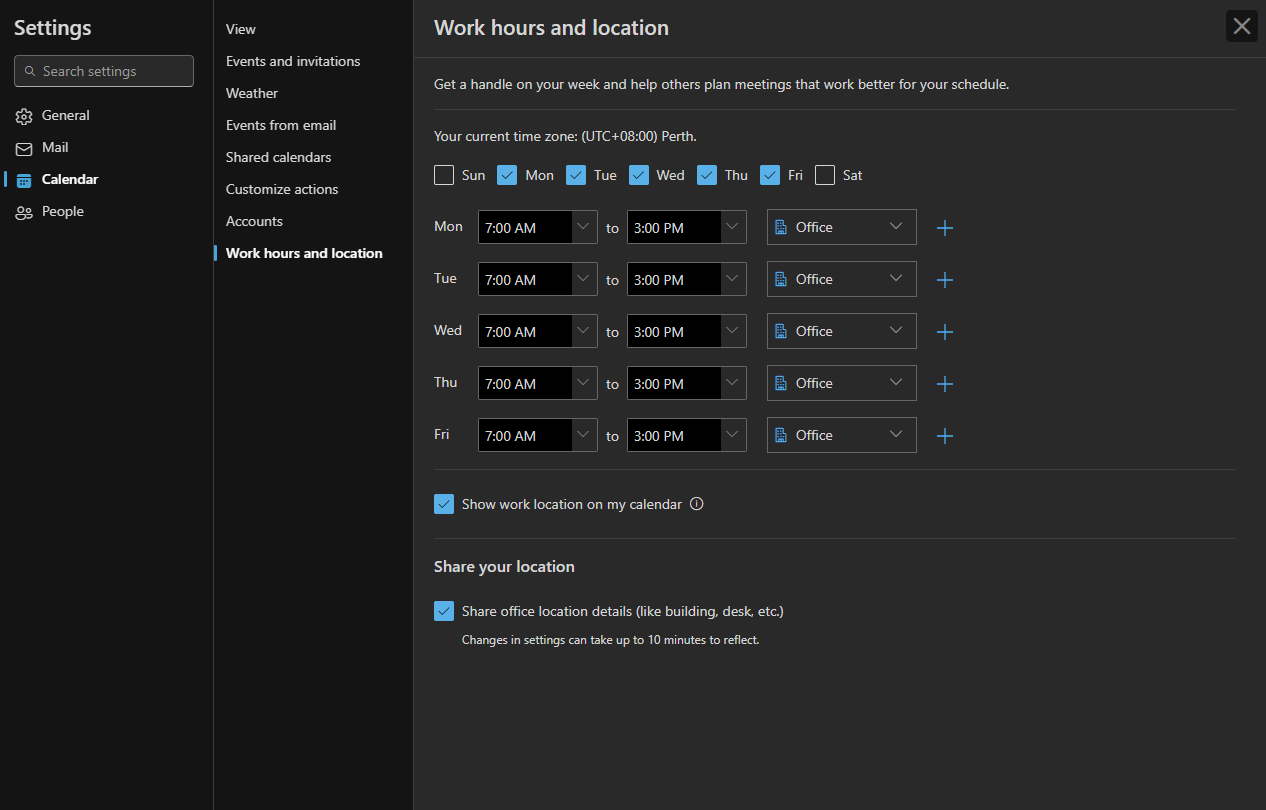
Task: Click Tuesday's Office building icon
Action: (x=781, y=279)
